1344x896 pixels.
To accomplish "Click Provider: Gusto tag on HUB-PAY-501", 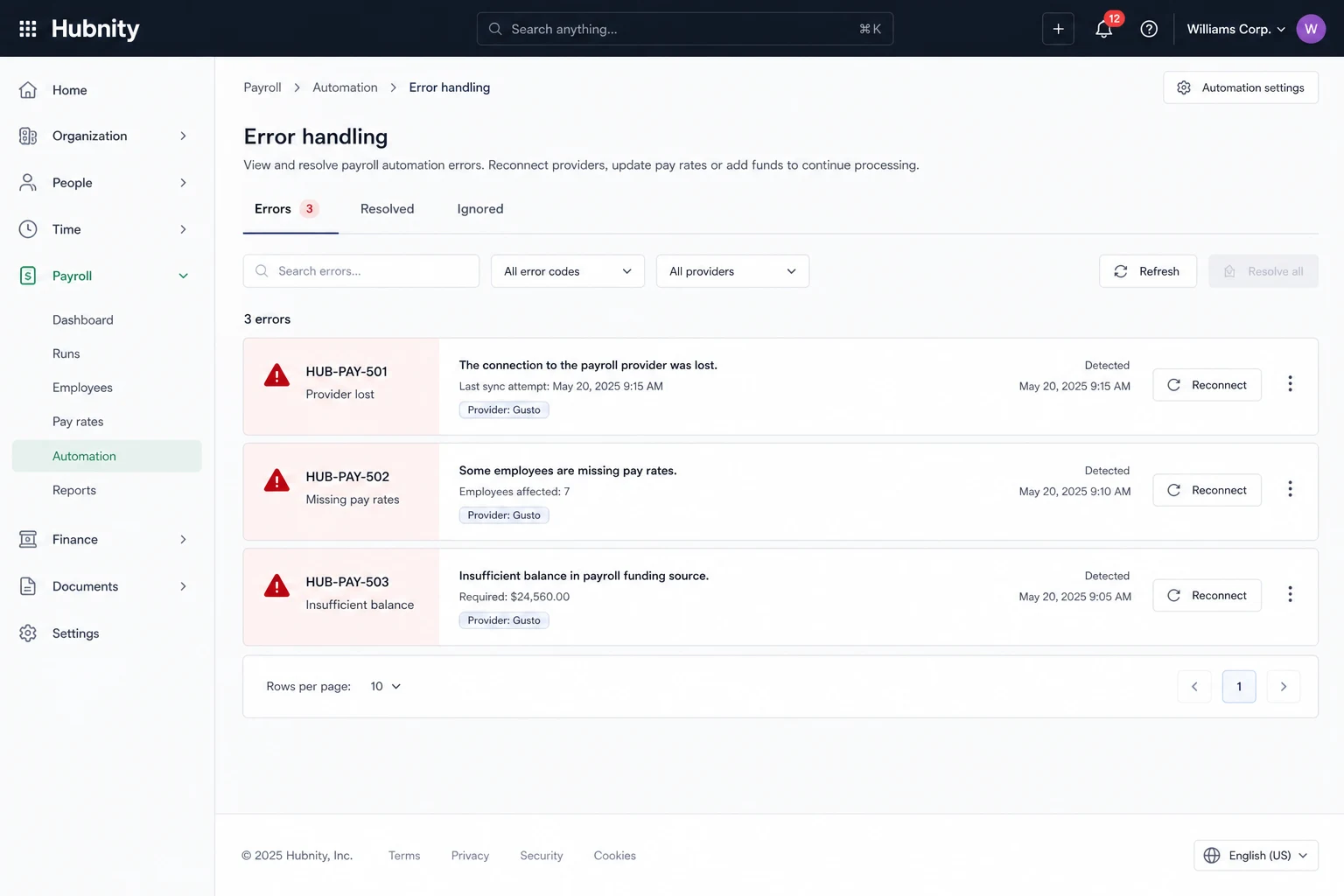I will [x=504, y=409].
